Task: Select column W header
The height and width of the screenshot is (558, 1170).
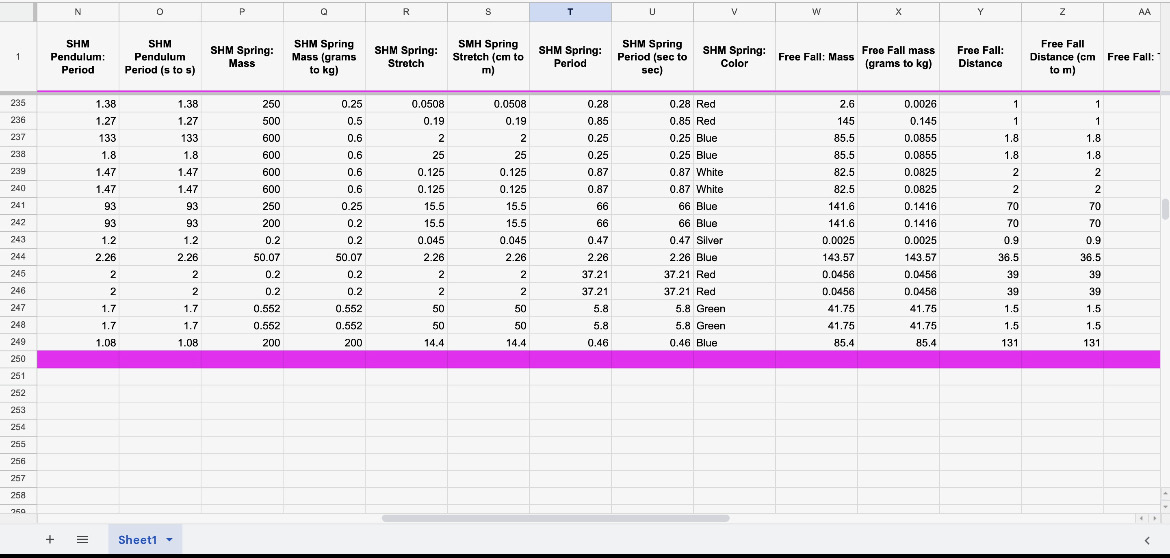Action: coord(817,12)
